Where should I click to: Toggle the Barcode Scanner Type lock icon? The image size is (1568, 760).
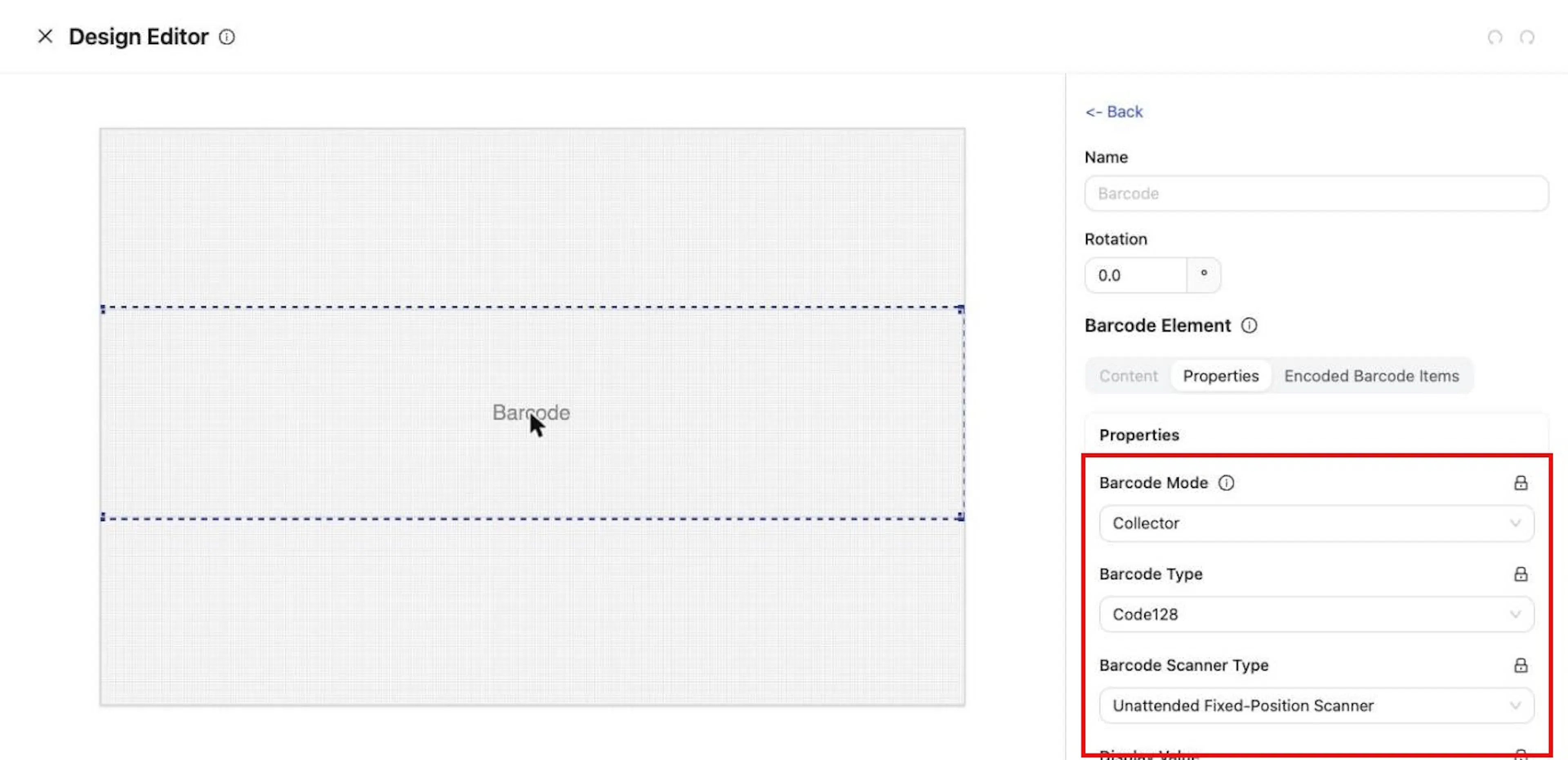1521,666
